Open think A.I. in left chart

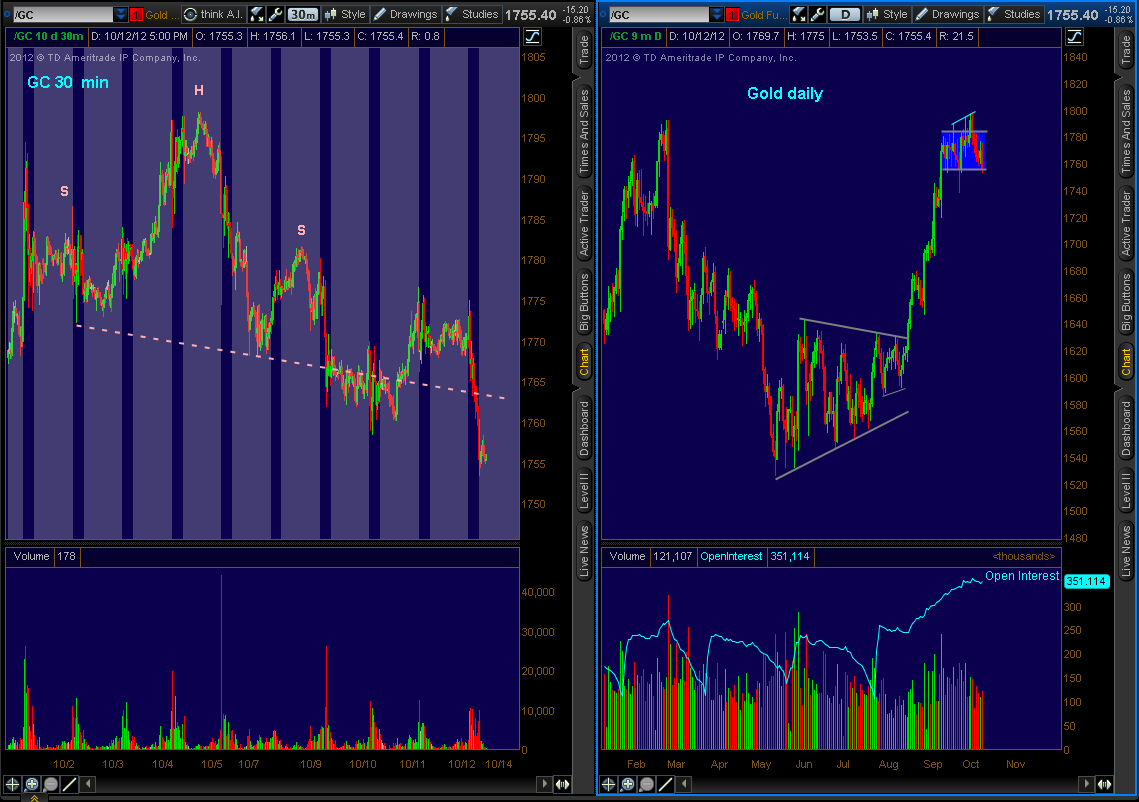(x=212, y=14)
